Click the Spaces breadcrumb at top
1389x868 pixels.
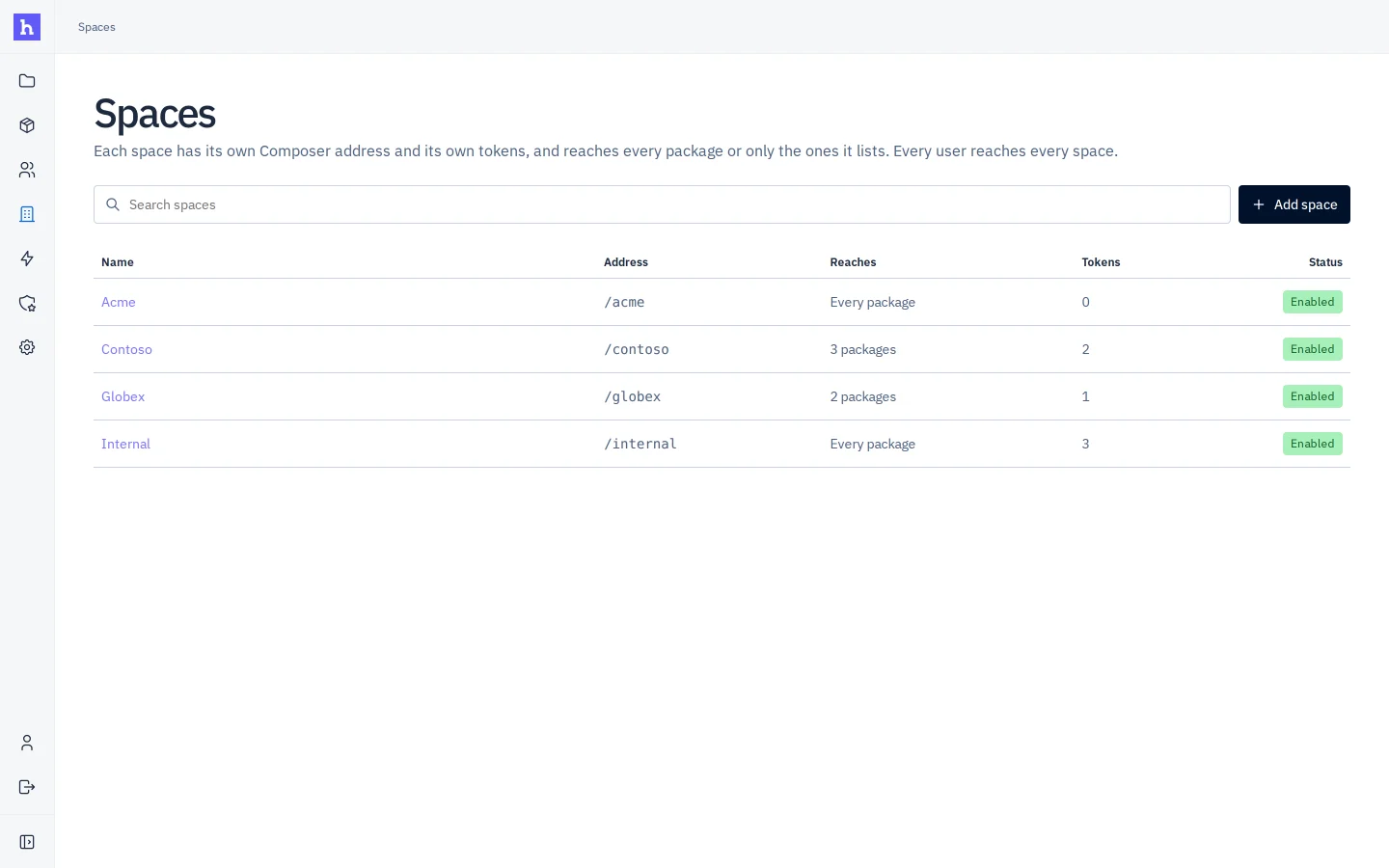pyautogui.click(x=96, y=27)
